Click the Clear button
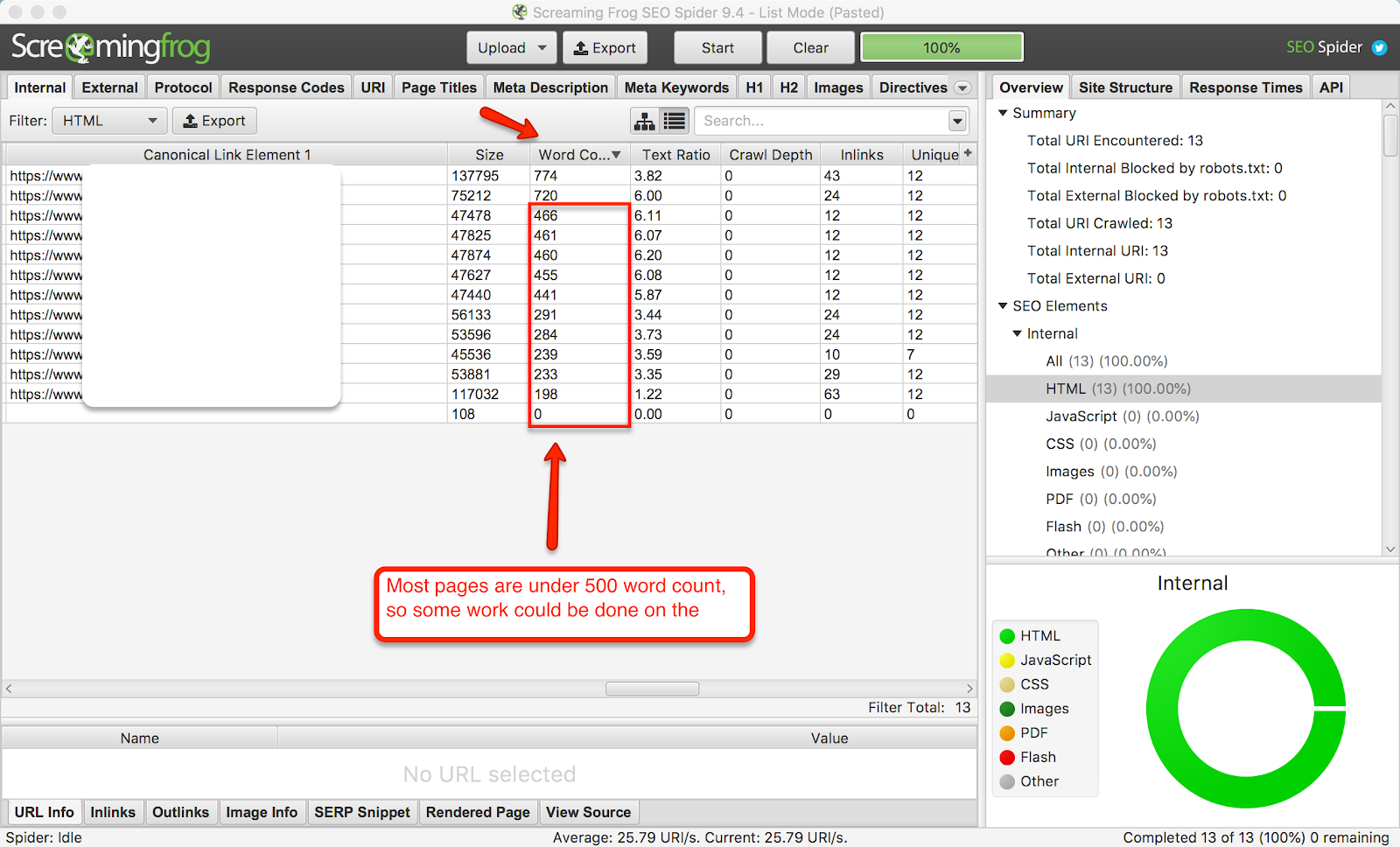The height and width of the screenshot is (847, 1400). click(x=810, y=48)
